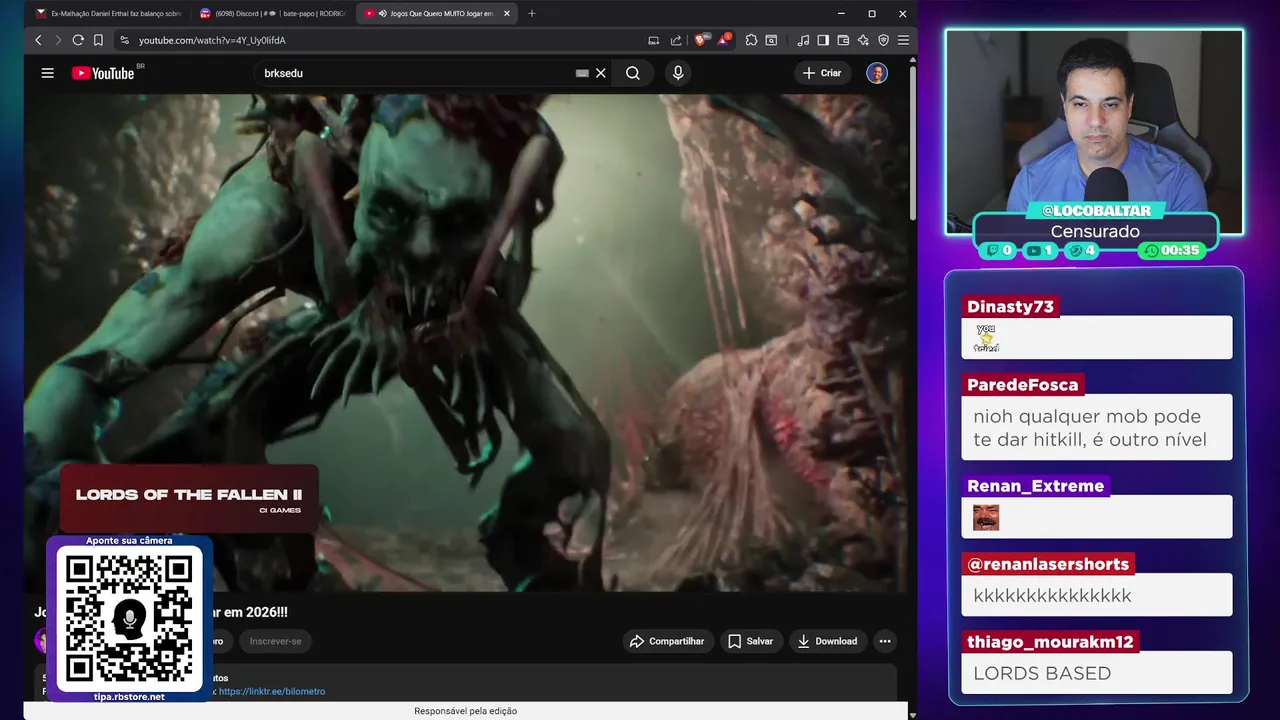Clear the YouTube search text
This screenshot has height=720, width=1280.
[x=601, y=73]
